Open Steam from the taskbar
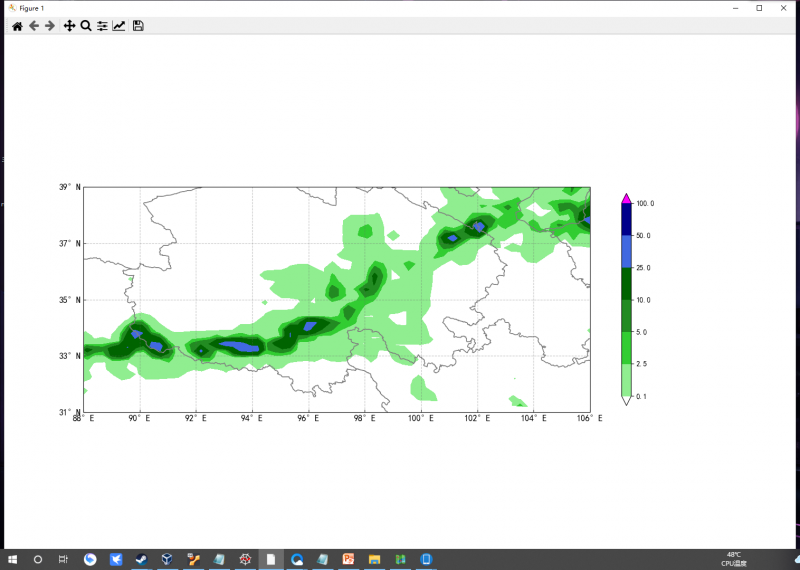Screen dimensions: 800x570 tap(142, 559)
